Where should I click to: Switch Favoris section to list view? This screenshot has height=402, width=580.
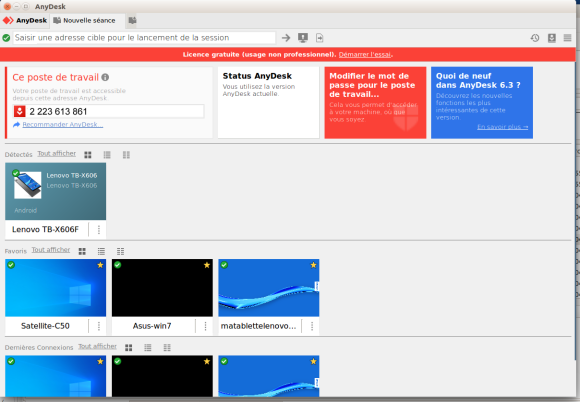tap(101, 251)
